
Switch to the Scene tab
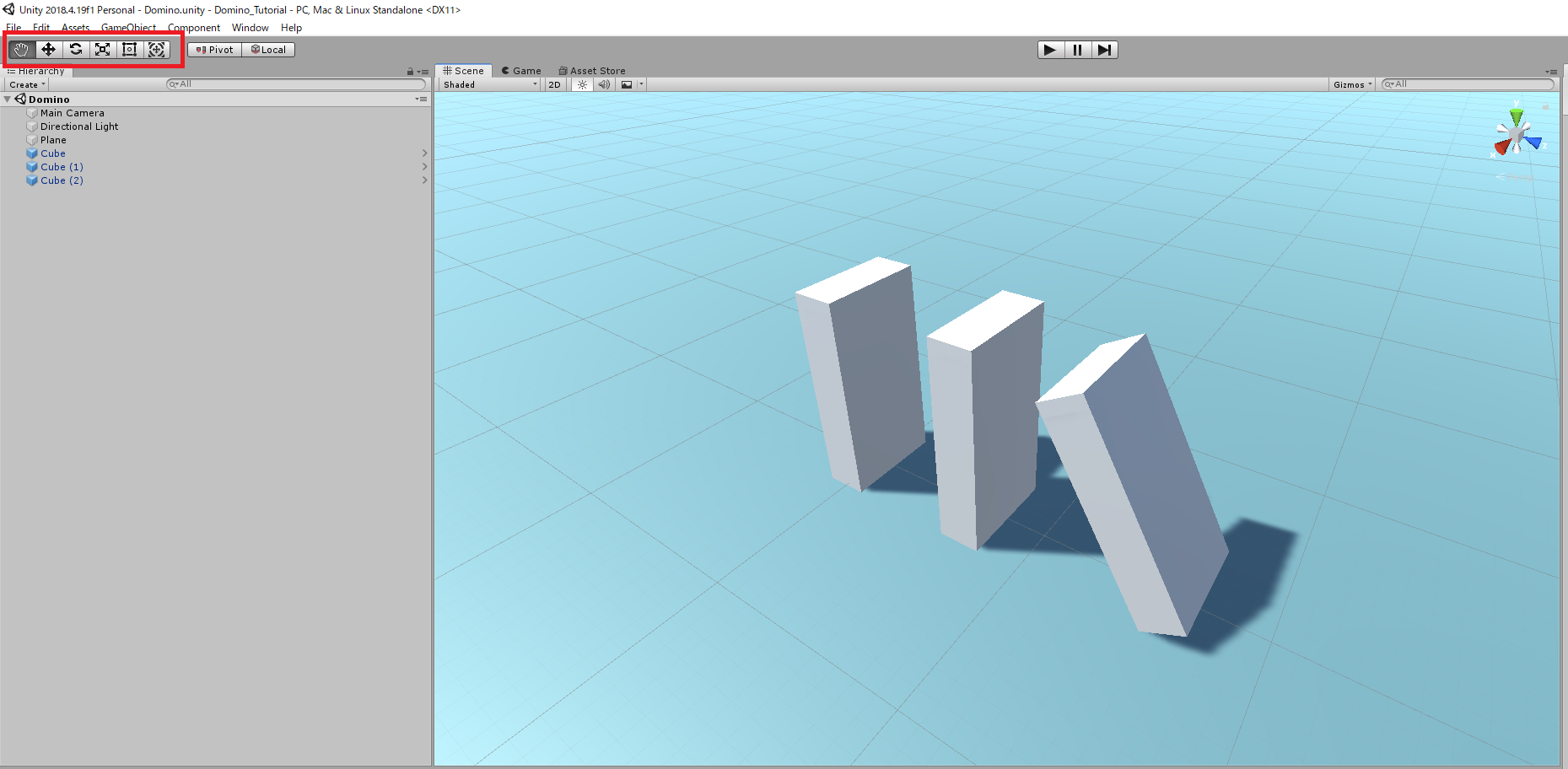(x=463, y=71)
